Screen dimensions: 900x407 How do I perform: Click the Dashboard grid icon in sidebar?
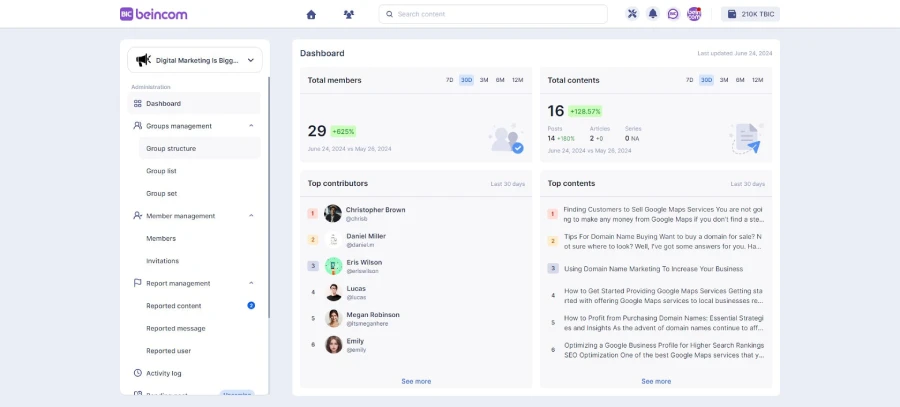click(137, 104)
